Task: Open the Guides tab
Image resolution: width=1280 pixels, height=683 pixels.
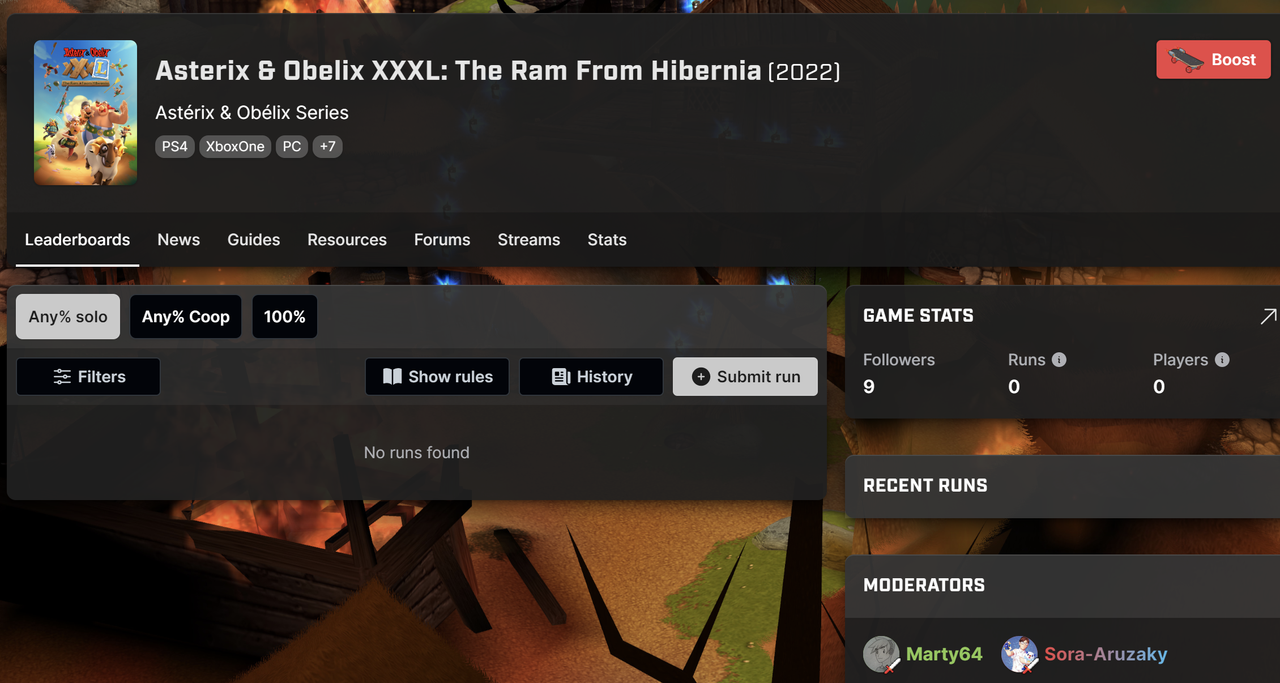Action: 254,240
